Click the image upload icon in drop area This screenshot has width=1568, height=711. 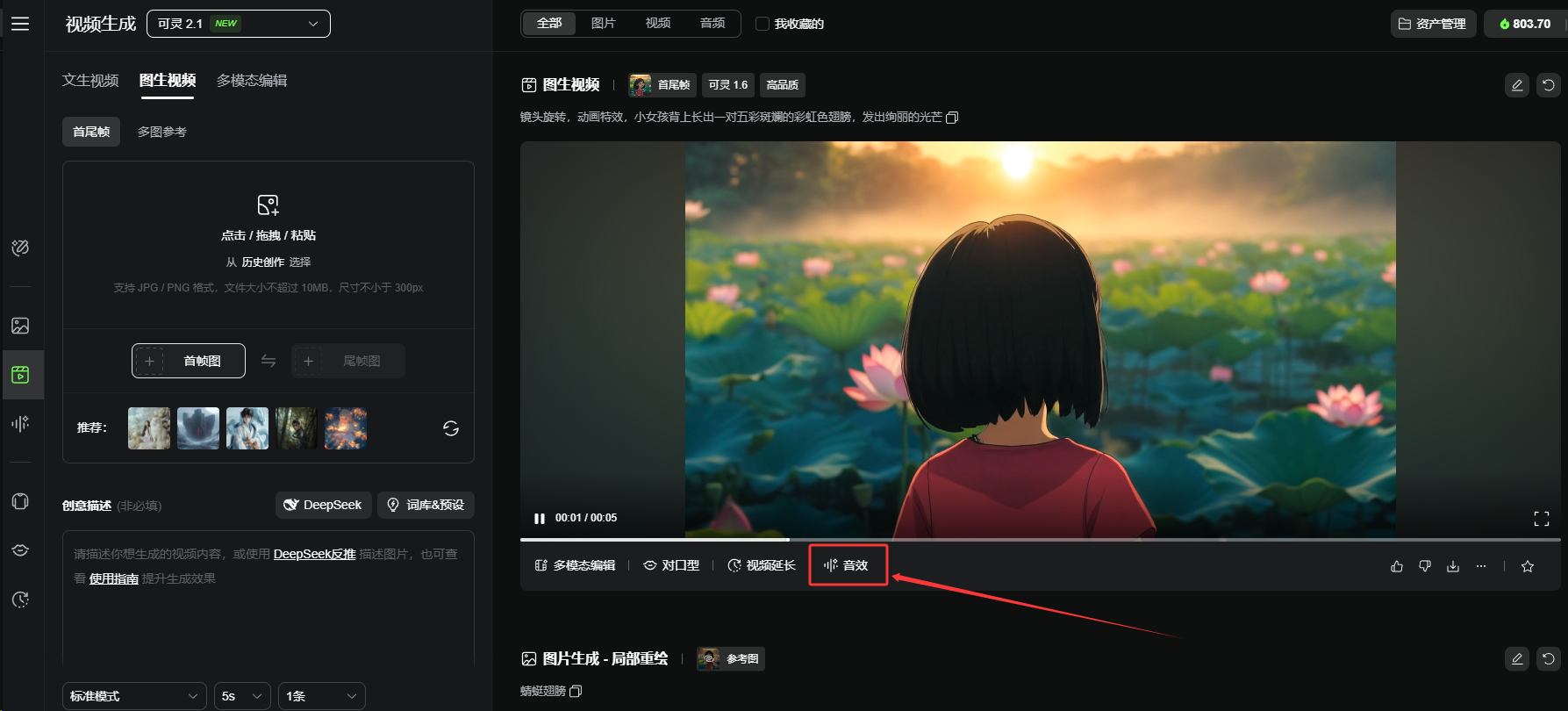coord(268,205)
